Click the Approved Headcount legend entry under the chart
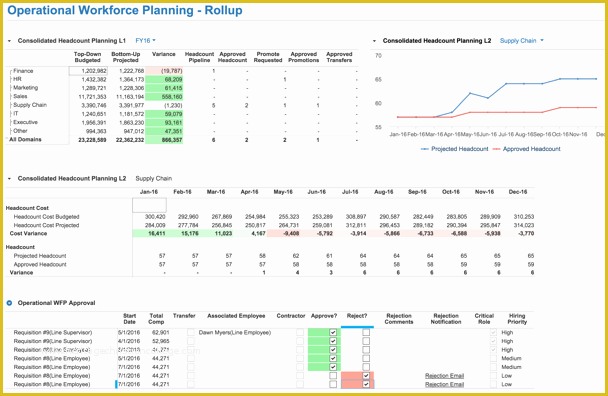This screenshot has height=396, width=608. coord(527,149)
